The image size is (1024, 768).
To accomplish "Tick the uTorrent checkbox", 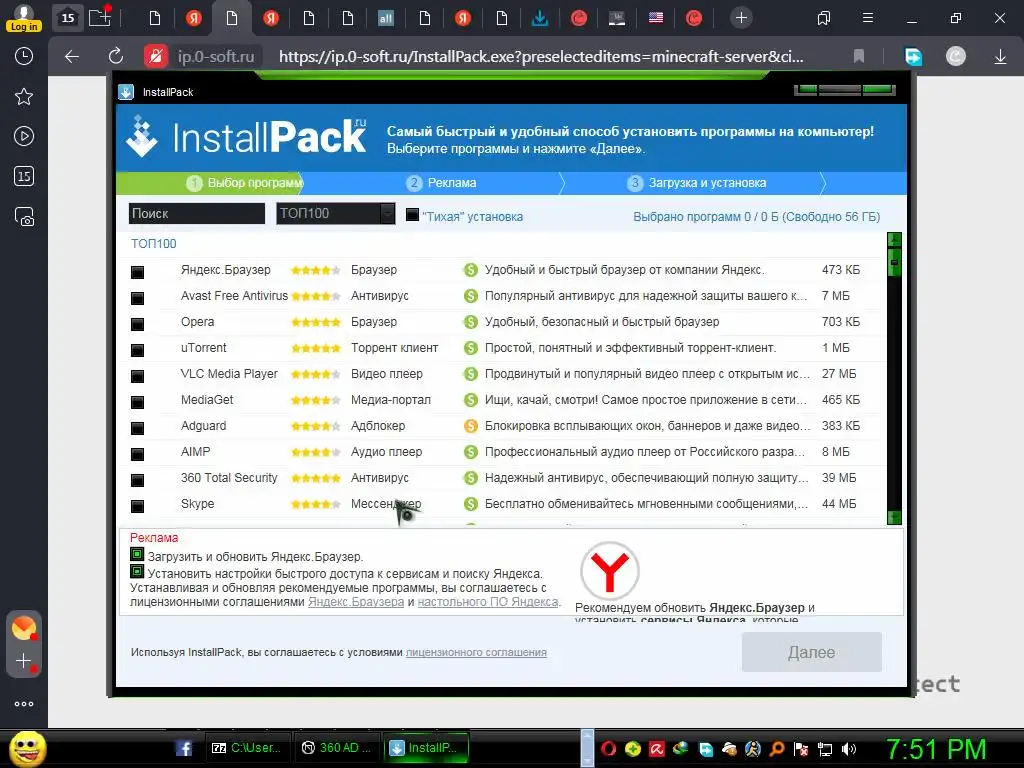I will (137, 350).
